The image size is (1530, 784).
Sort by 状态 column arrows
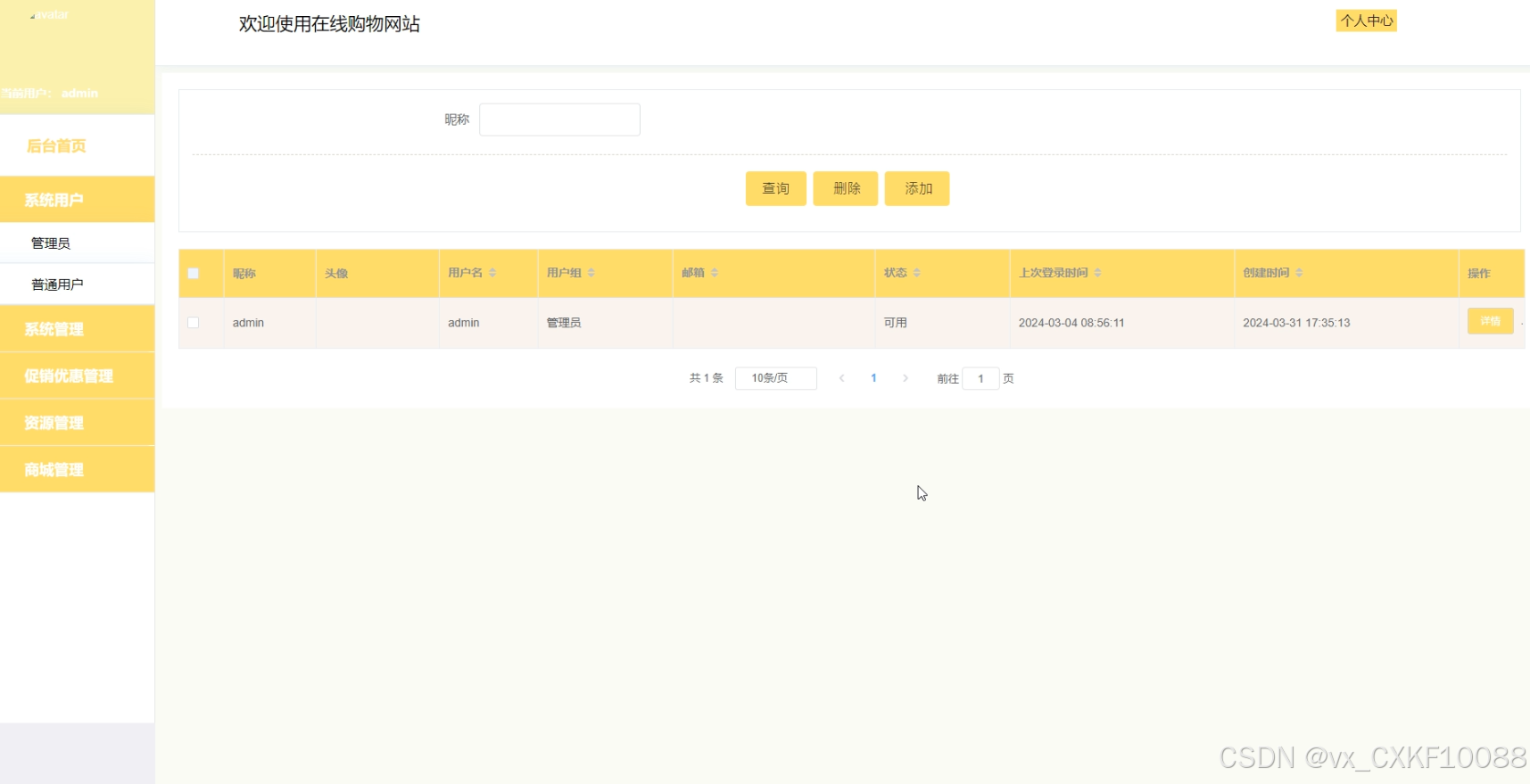[x=917, y=273]
